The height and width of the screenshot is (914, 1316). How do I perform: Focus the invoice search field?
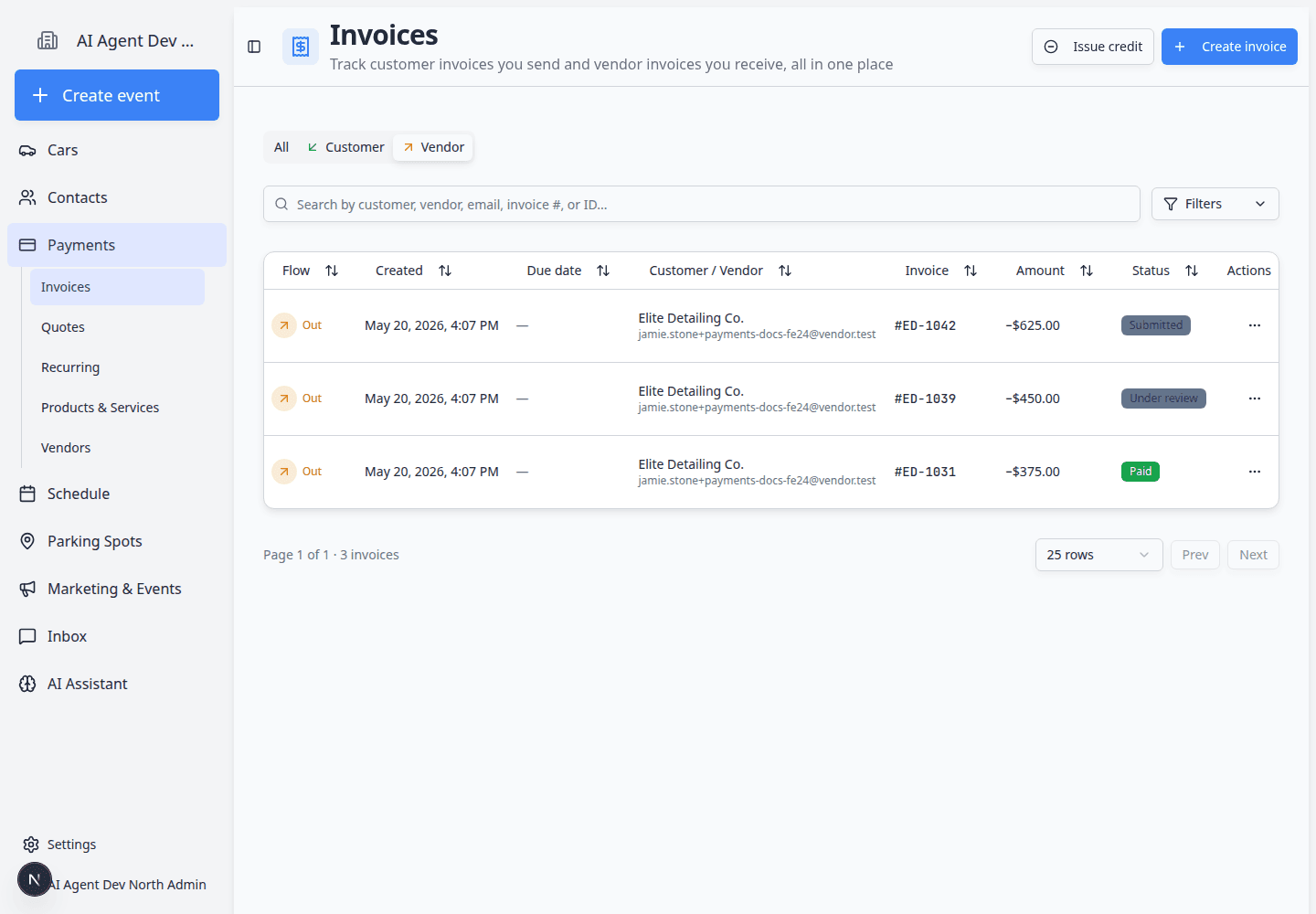(x=702, y=204)
